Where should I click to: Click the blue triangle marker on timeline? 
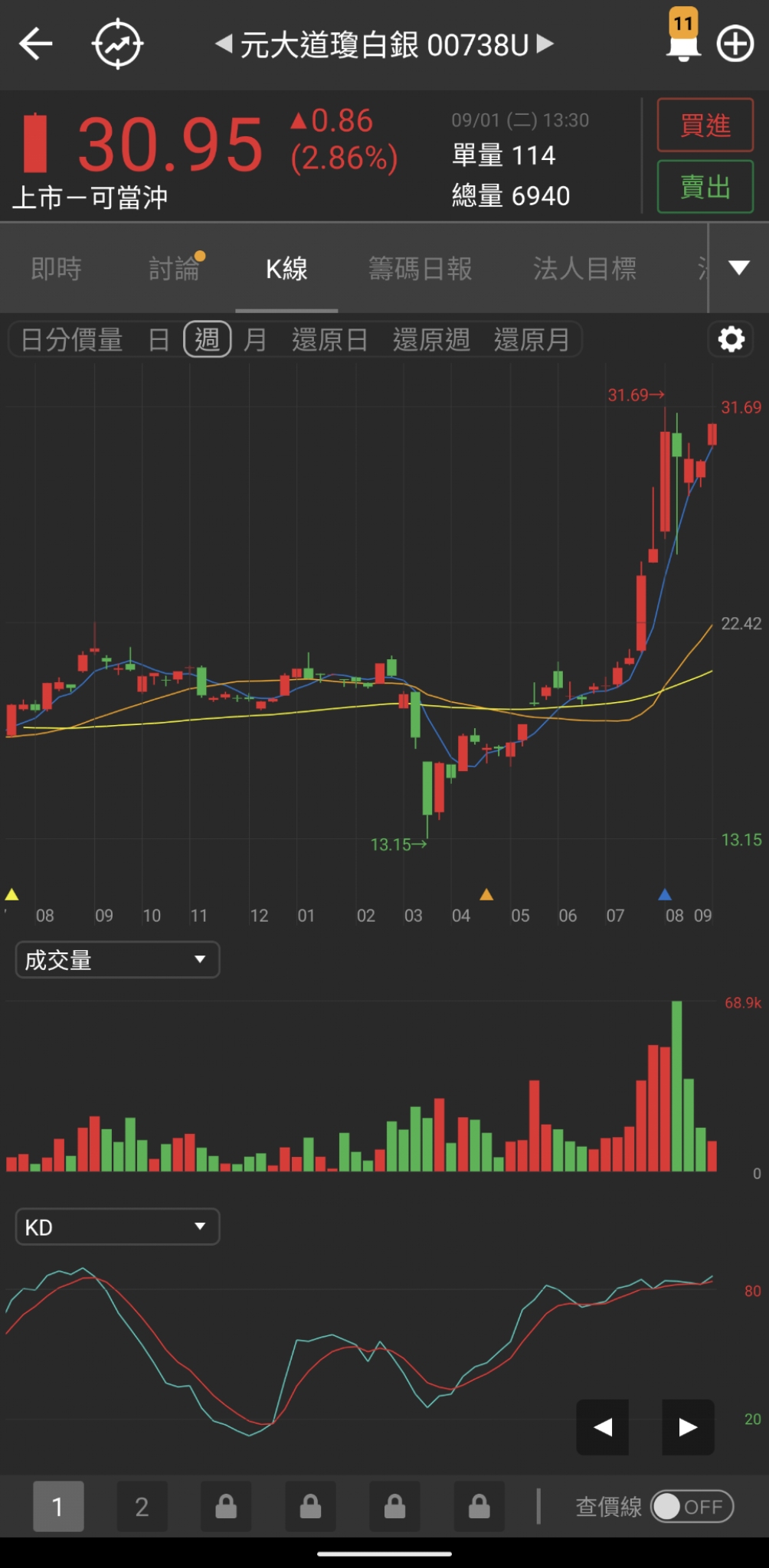tap(665, 894)
